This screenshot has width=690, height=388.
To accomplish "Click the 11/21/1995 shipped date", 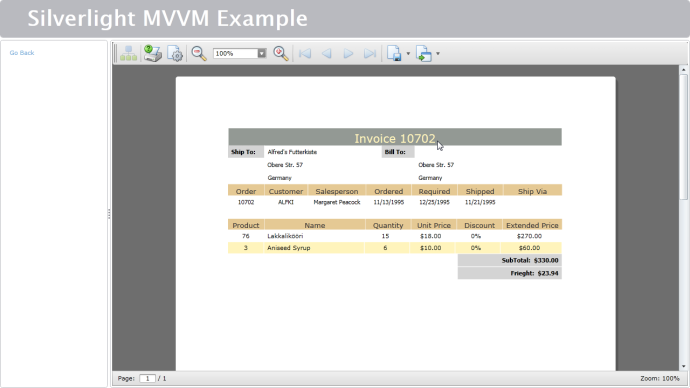I will (x=480, y=202).
